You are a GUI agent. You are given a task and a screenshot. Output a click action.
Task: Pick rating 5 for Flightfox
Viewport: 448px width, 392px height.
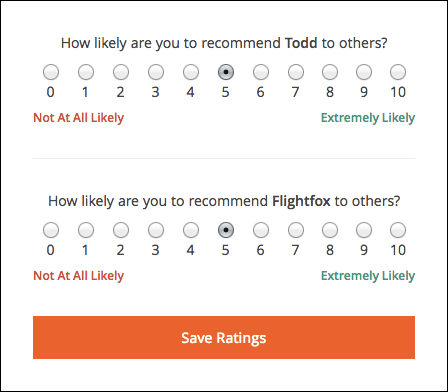click(x=226, y=230)
